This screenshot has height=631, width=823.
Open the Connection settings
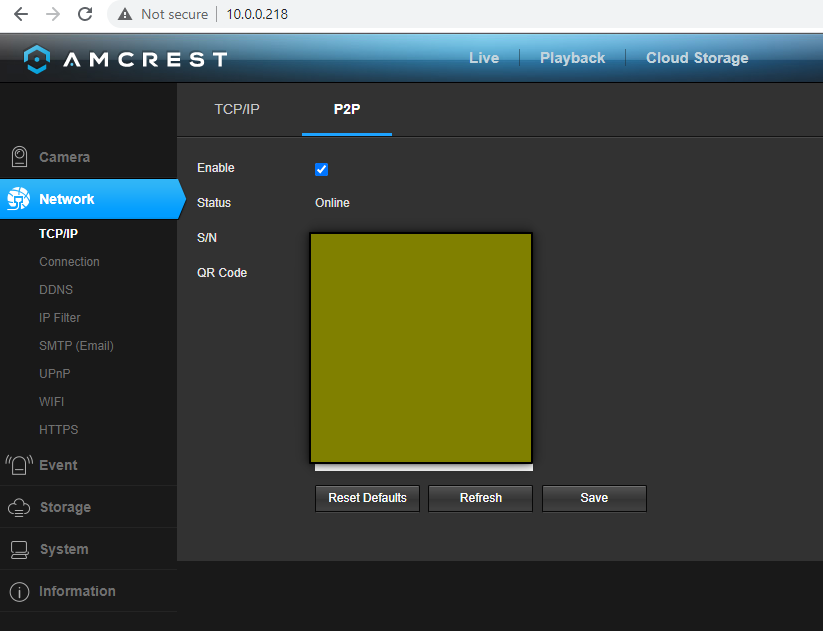click(69, 261)
